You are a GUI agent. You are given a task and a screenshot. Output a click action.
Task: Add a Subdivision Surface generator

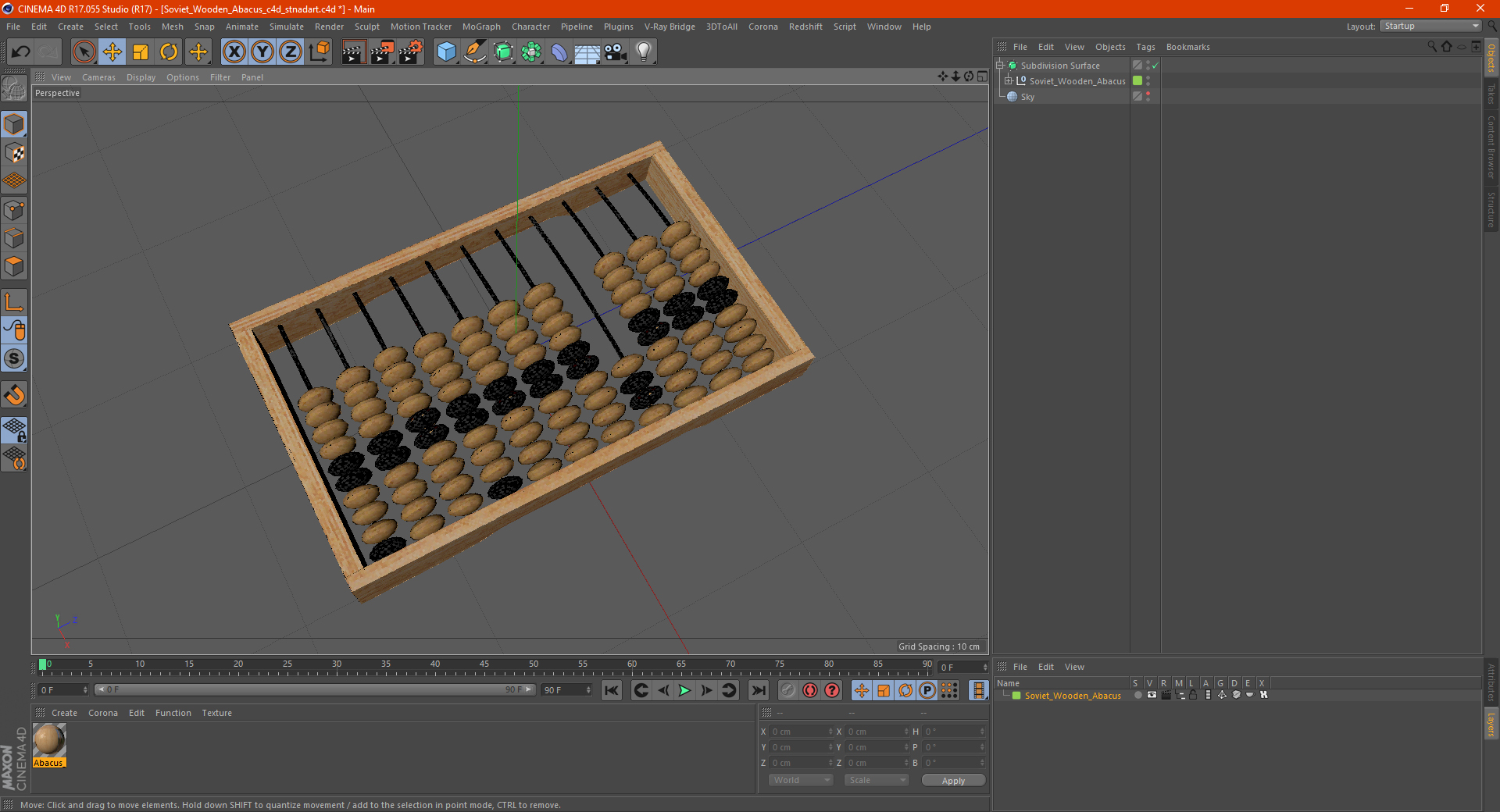point(503,52)
